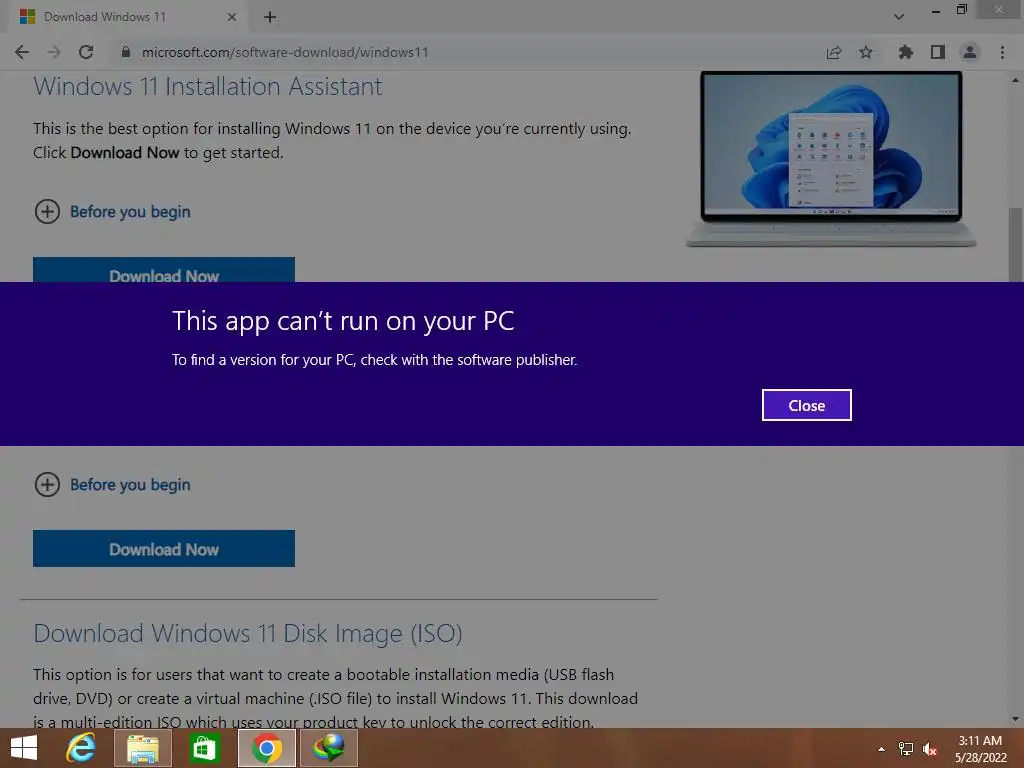The width and height of the screenshot is (1024, 768).
Task: Switch to Chrome in the taskbar
Action: 266,748
